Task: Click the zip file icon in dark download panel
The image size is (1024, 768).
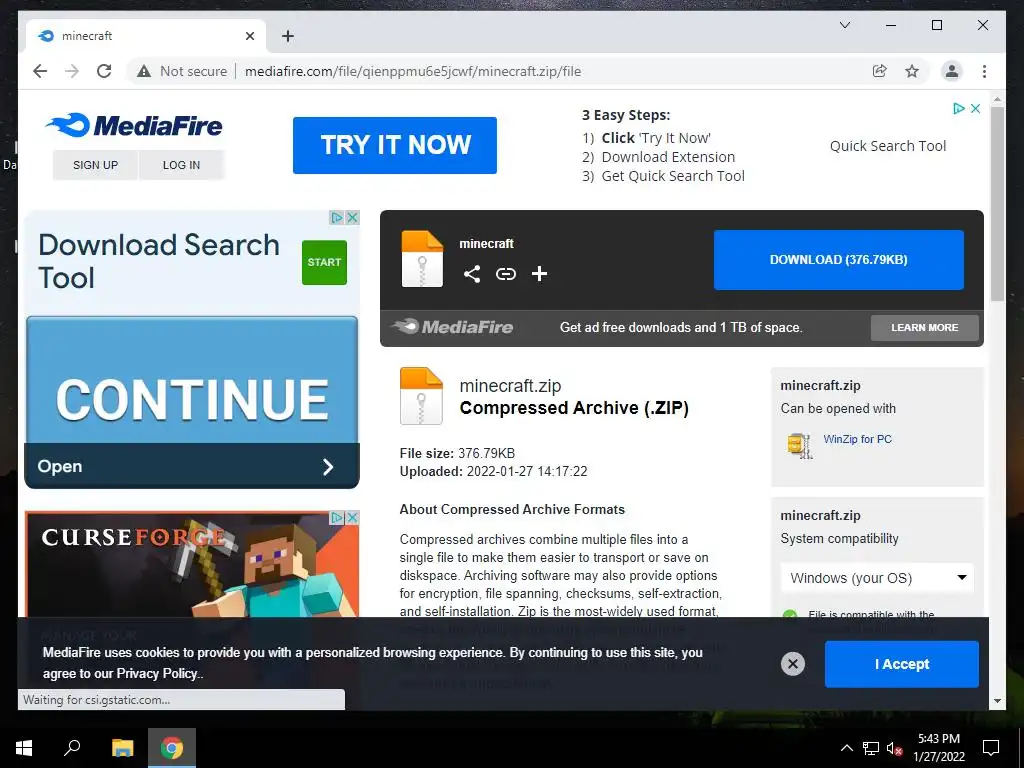Action: pos(422,259)
